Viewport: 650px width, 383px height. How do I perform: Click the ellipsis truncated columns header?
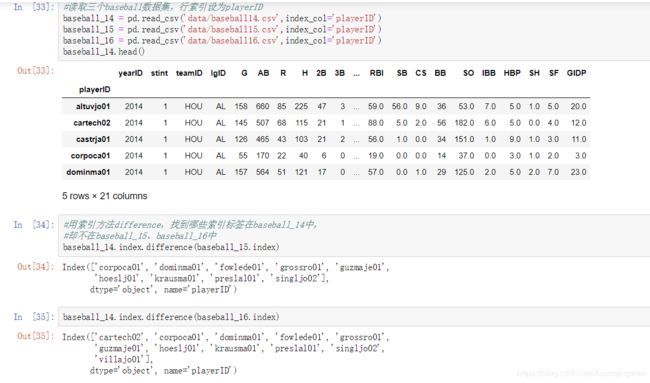[357, 74]
